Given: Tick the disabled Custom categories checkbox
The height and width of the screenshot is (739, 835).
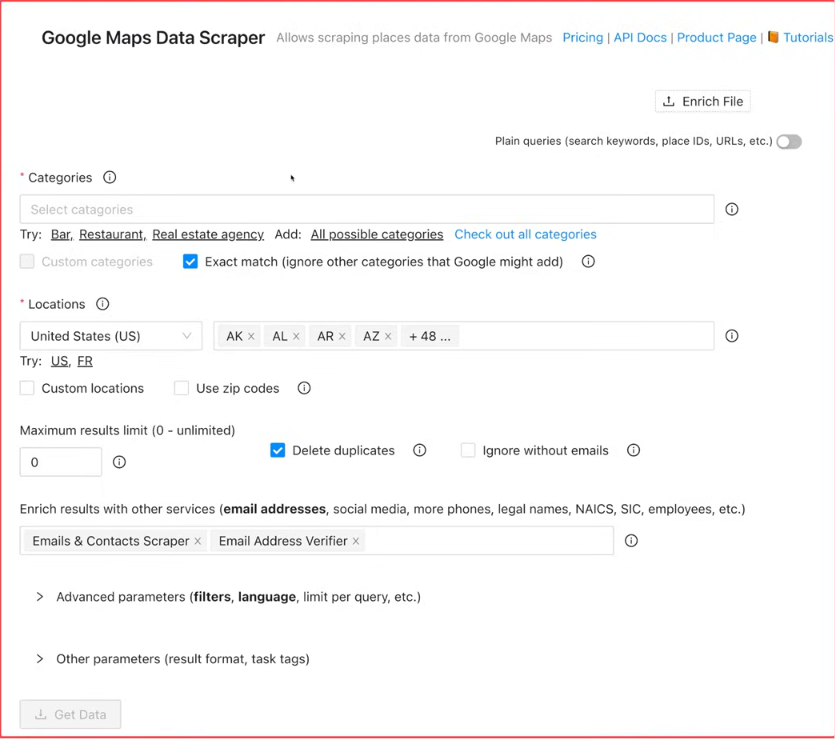Looking at the screenshot, I should click(27, 261).
